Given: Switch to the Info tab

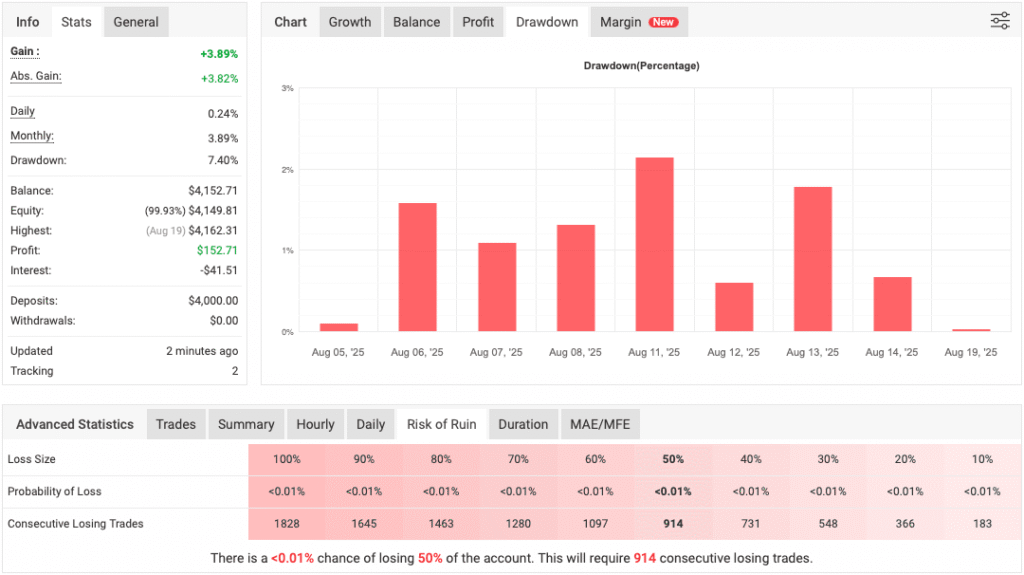Looking at the screenshot, I should (x=28, y=22).
